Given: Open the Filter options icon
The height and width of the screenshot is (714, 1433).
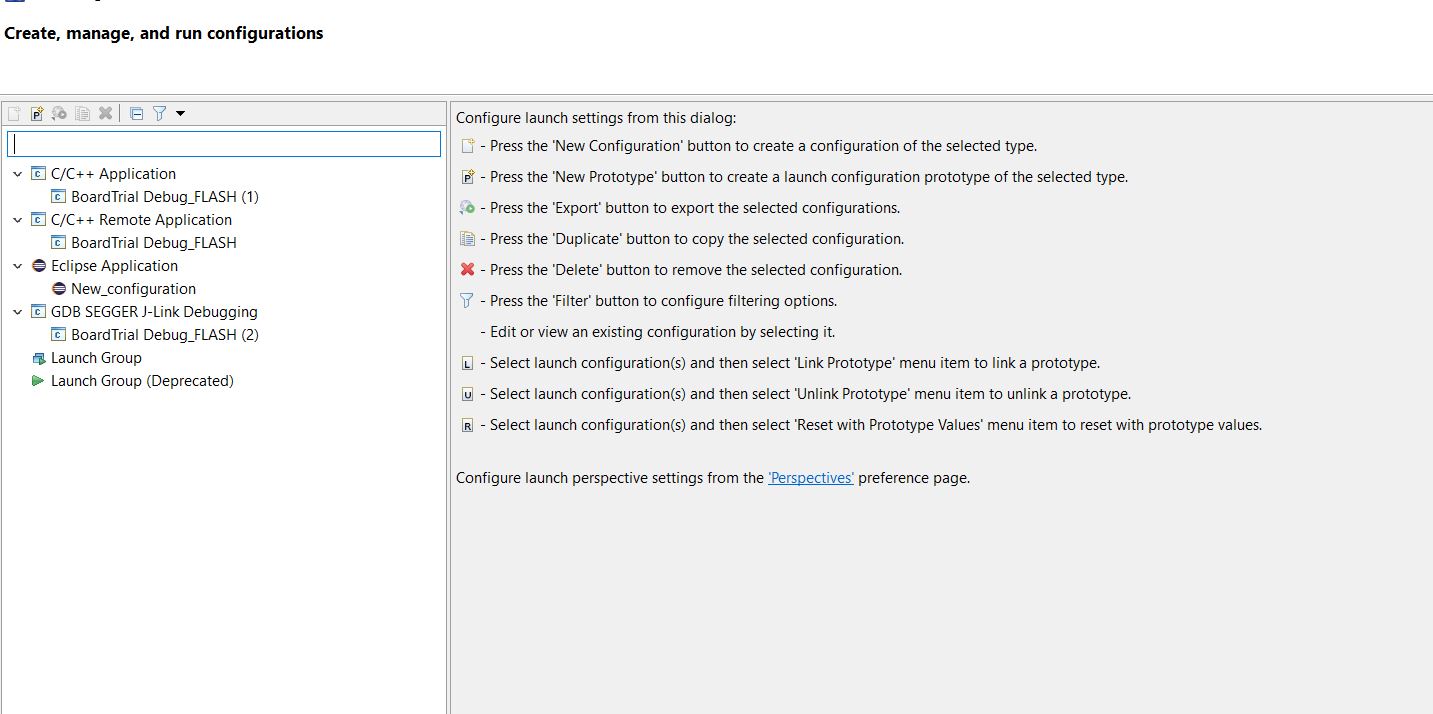Looking at the screenshot, I should click(x=159, y=113).
